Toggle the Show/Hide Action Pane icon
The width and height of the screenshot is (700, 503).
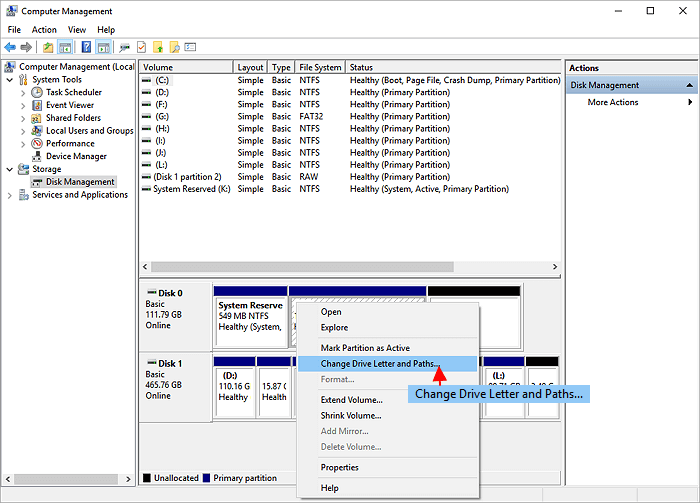103,47
